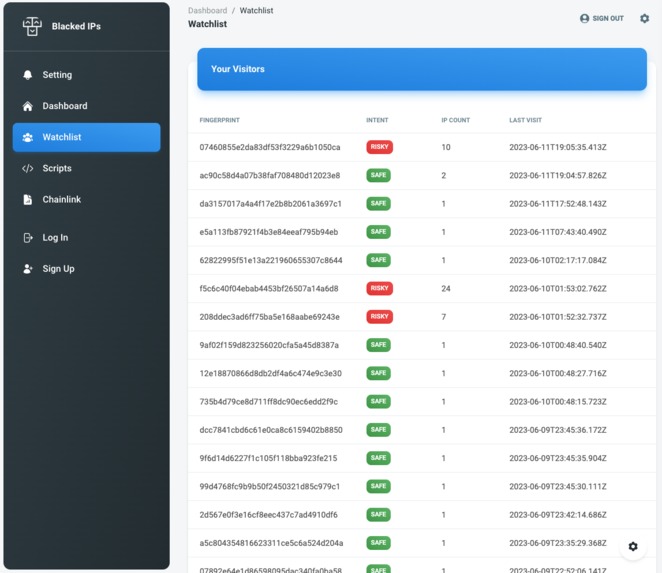662x573 pixels.
Task: Click the bell icon beside Setting
Action: click(27, 75)
